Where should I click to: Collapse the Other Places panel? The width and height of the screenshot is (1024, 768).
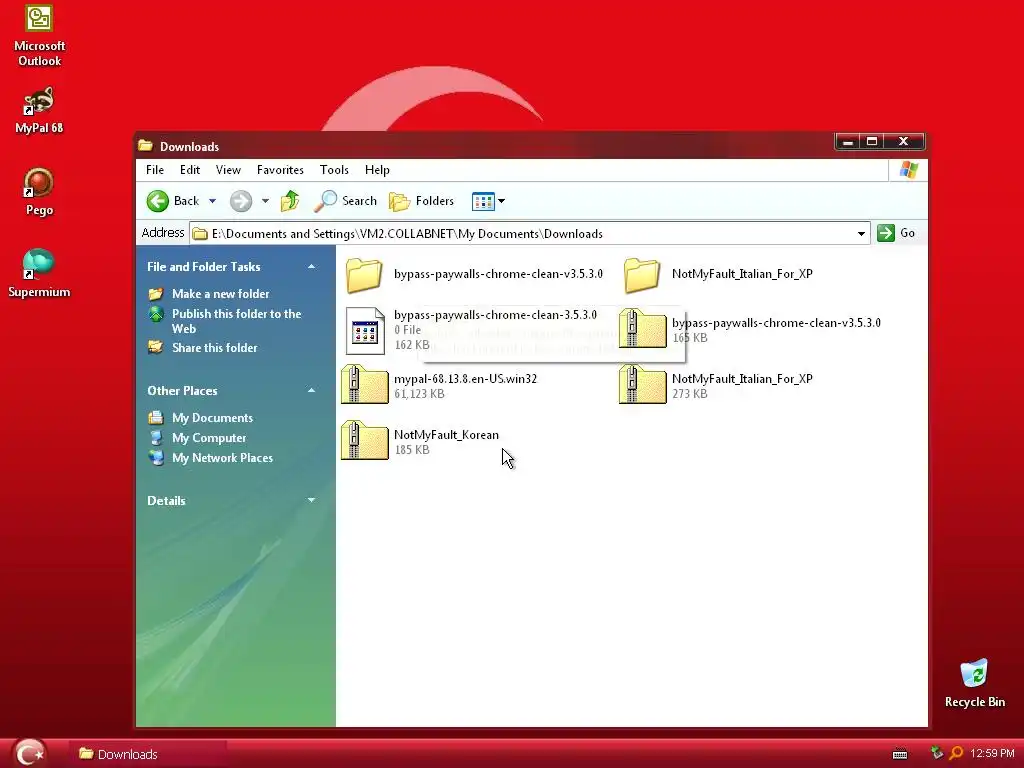pyautogui.click(x=312, y=391)
